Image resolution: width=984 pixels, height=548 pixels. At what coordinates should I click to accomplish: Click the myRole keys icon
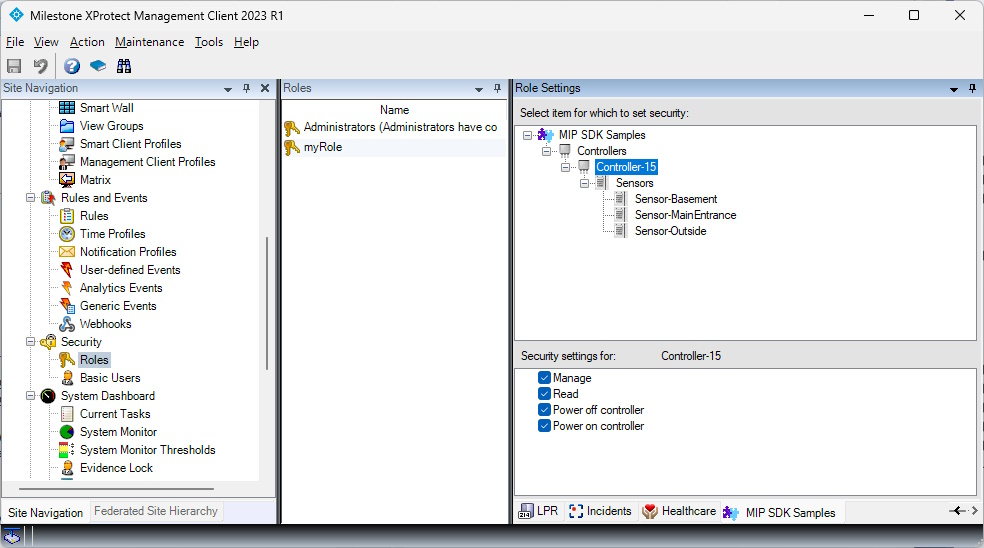click(292, 148)
